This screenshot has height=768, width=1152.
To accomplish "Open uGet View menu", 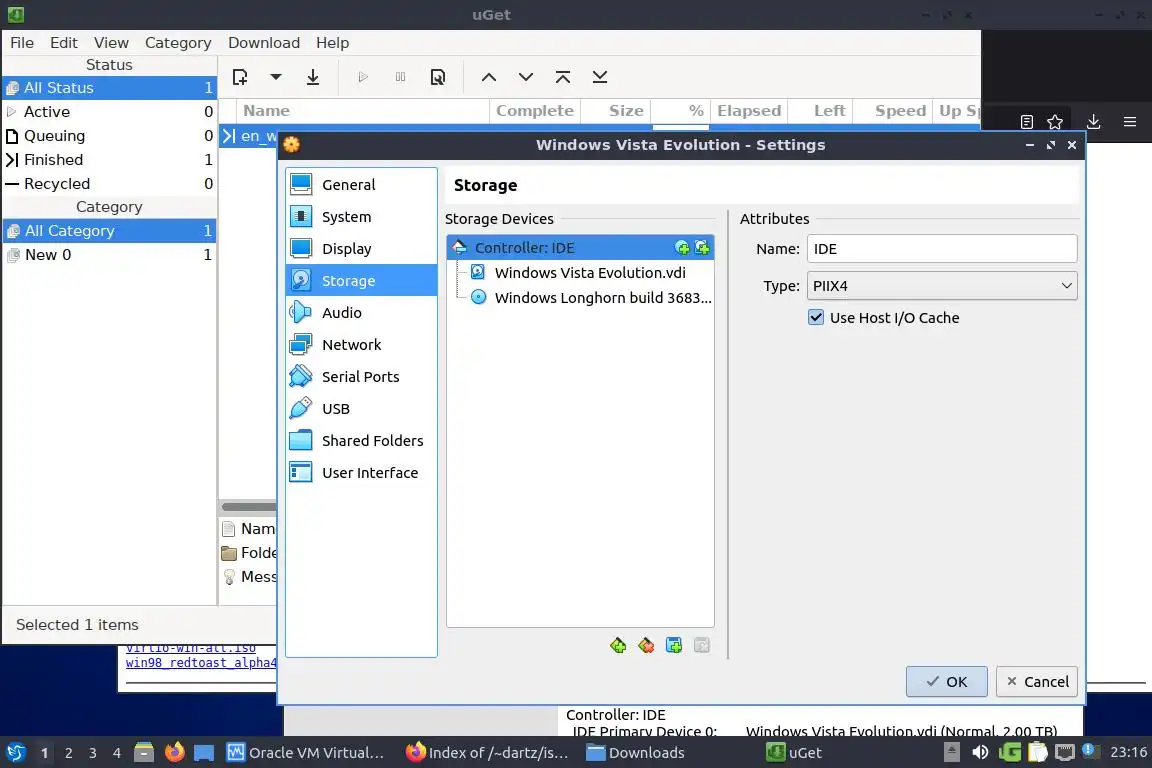I will (111, 43).
